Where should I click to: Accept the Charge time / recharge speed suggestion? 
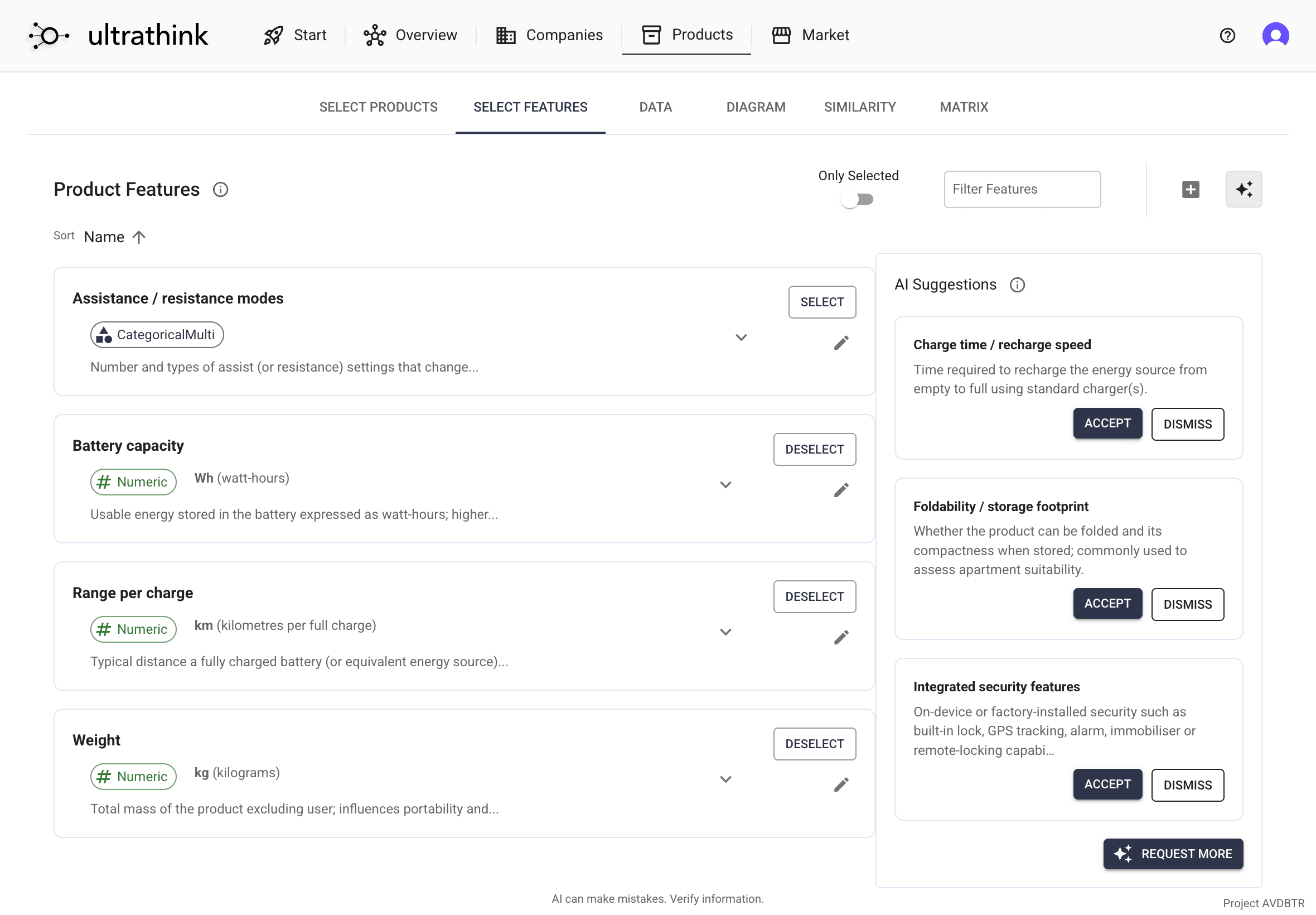pyautogui.click(x=1107, y=423)
